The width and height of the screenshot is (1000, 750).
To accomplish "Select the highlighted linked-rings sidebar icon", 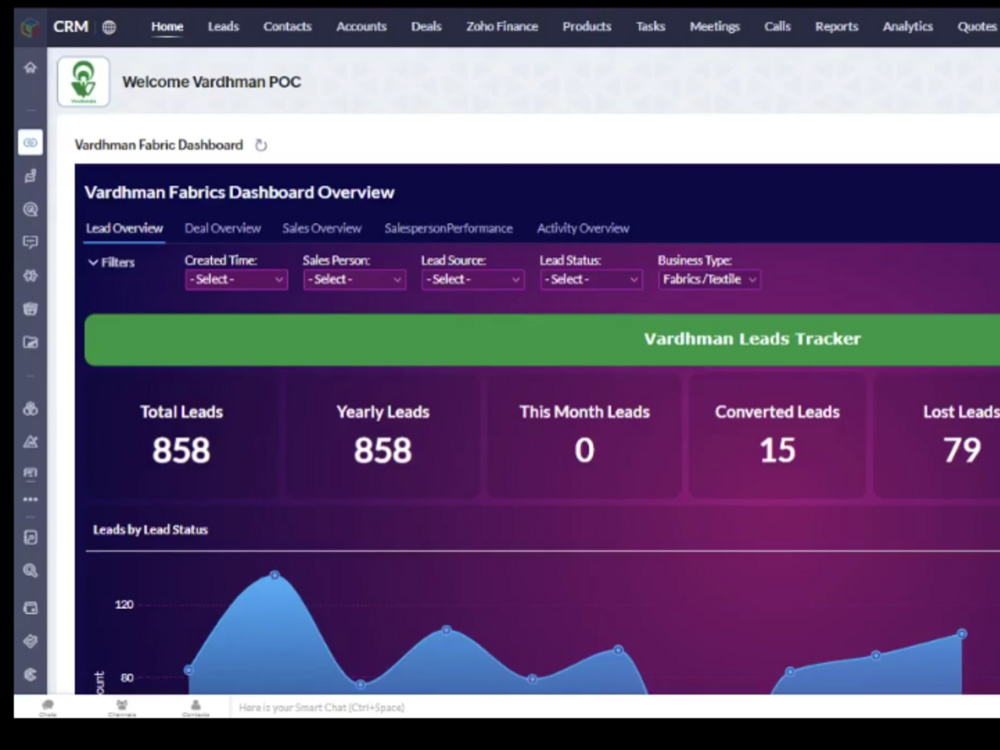I will [x=30, y=142].
